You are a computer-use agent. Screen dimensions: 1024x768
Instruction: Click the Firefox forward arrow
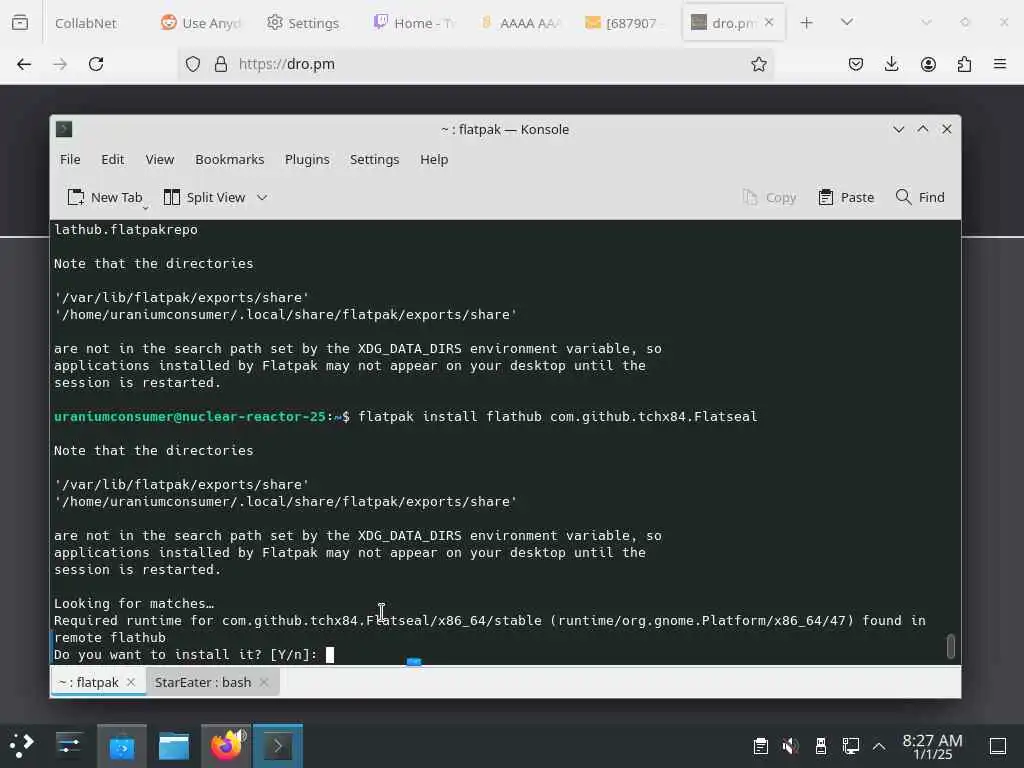pos(59,64)
